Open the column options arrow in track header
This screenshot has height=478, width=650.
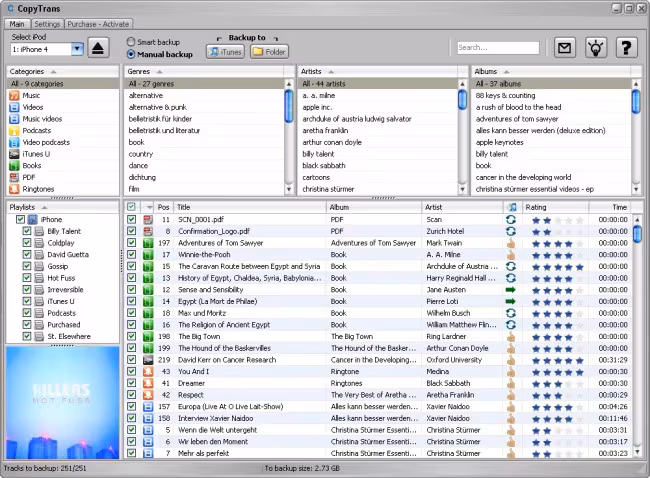149,207
